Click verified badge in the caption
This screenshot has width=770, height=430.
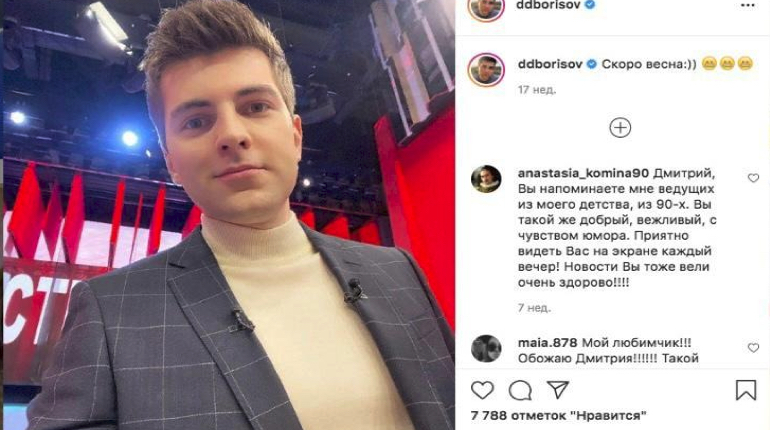tap(592, 64)
